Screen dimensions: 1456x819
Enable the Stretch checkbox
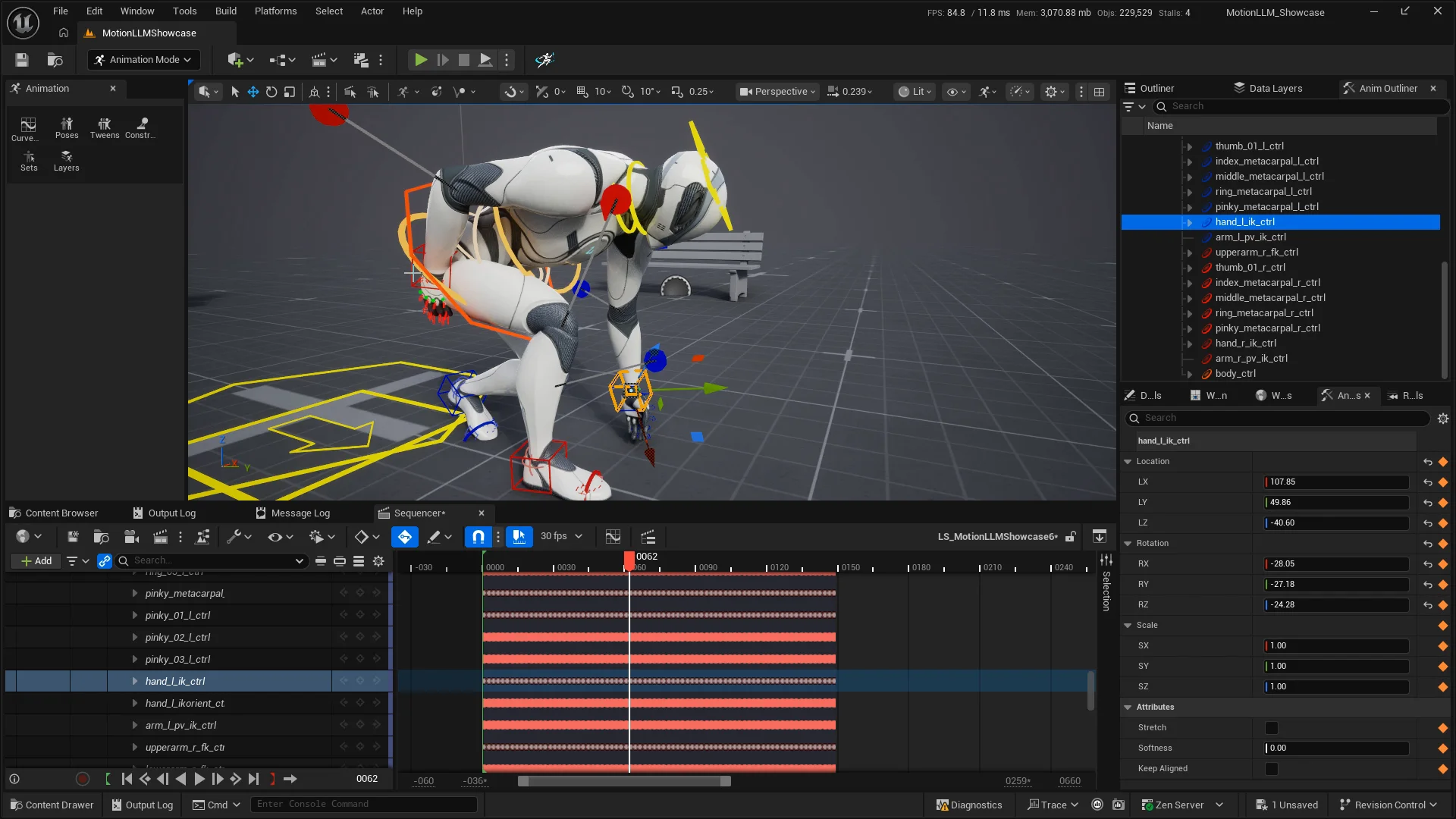pos(1272,728)
